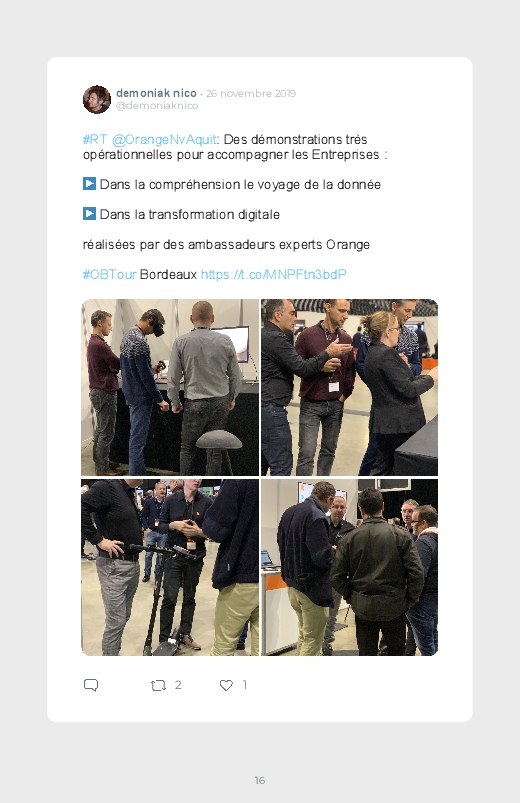Screen dimensions: 520x803
Task: Click the like count 1
Action: [x=245, y=685]
